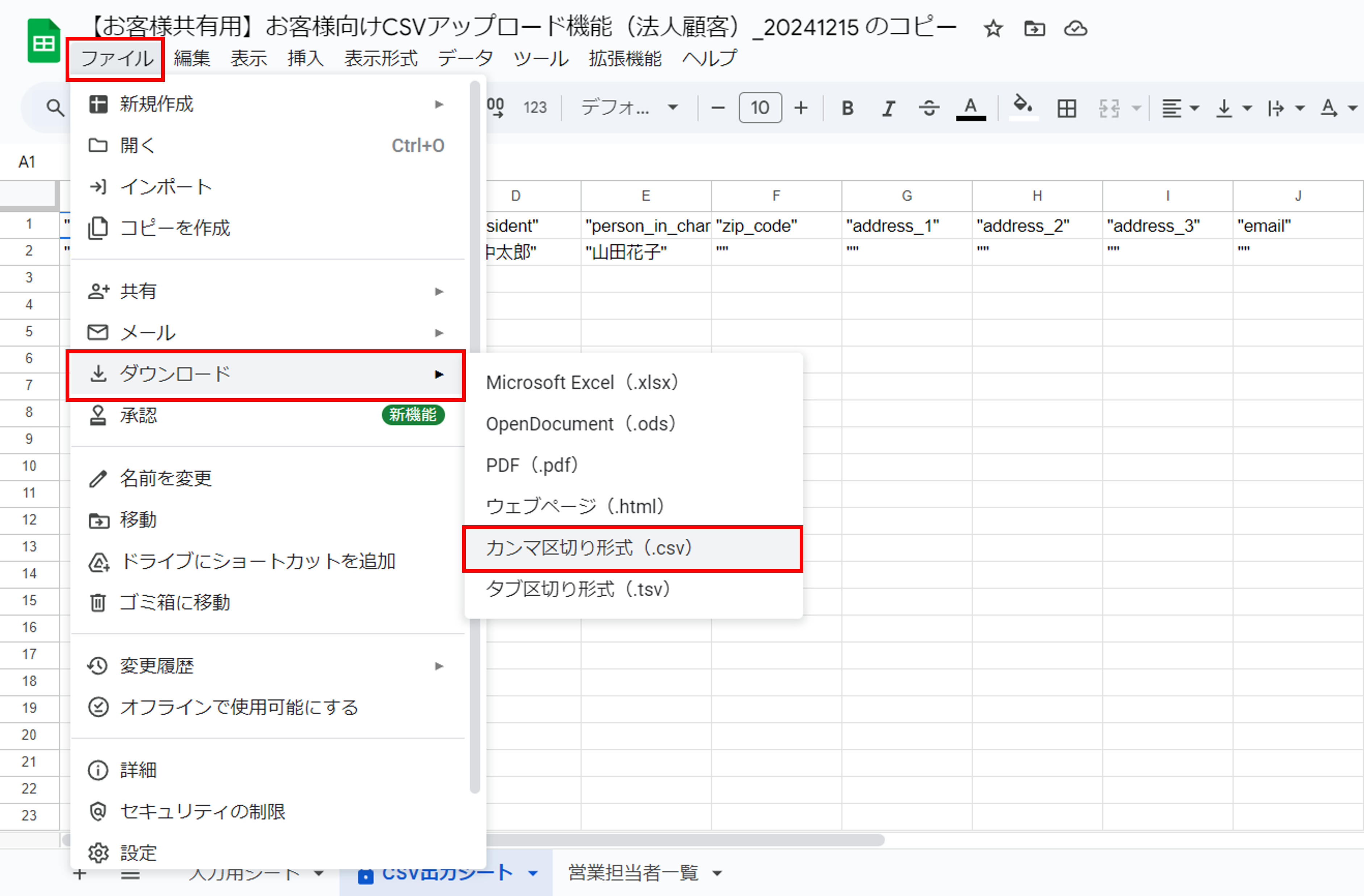Apply strikethrough formatting from toolbar

pyautogui.click(x=928, y=108)
